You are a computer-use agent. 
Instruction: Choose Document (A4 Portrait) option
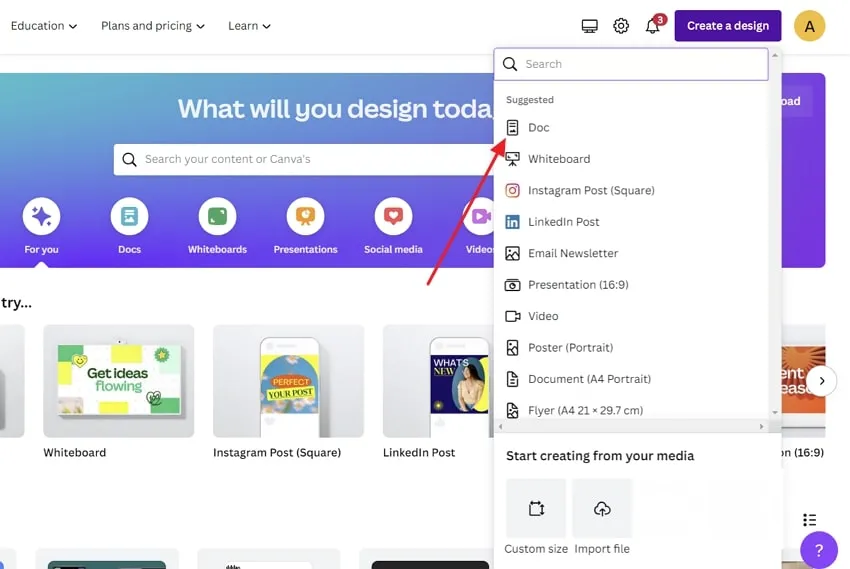[631, 379]
